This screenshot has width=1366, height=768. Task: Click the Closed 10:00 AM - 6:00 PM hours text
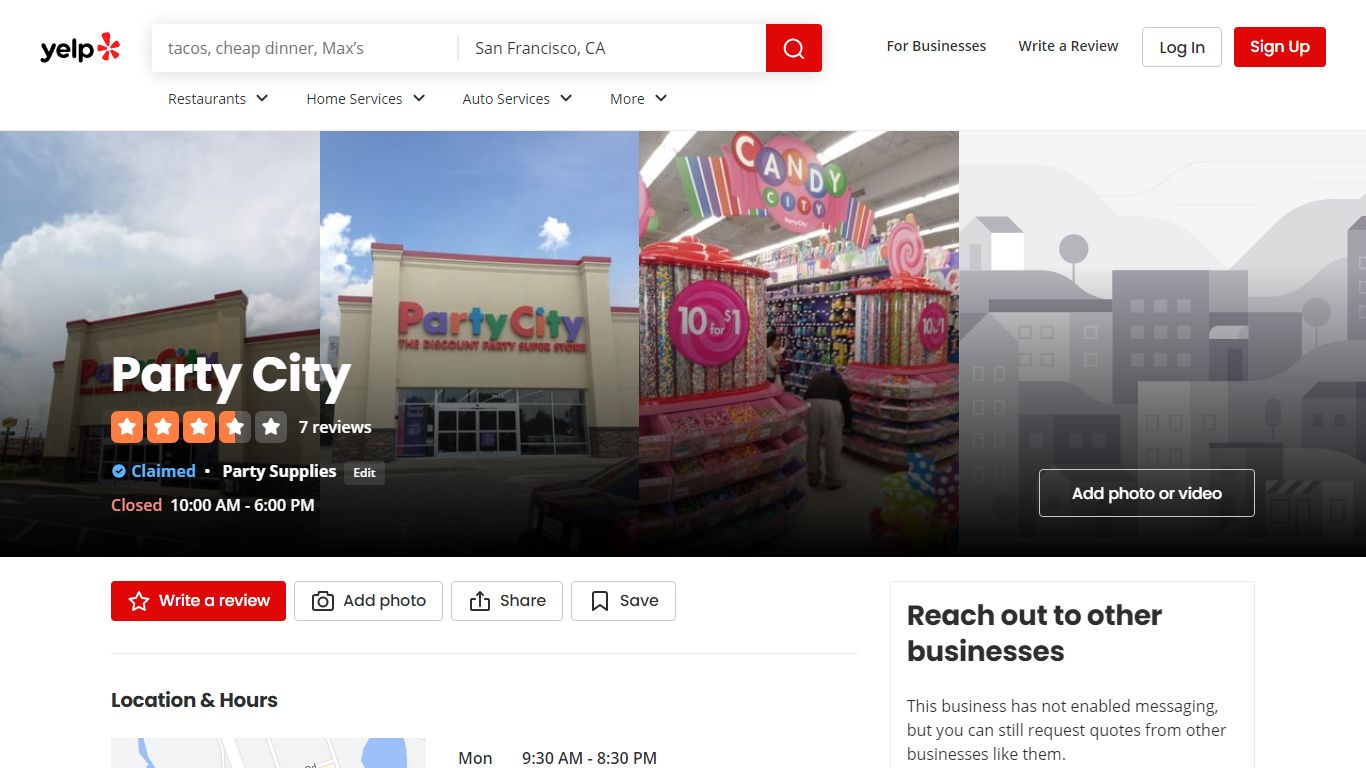pyautogui.click(x=213, y=505)
